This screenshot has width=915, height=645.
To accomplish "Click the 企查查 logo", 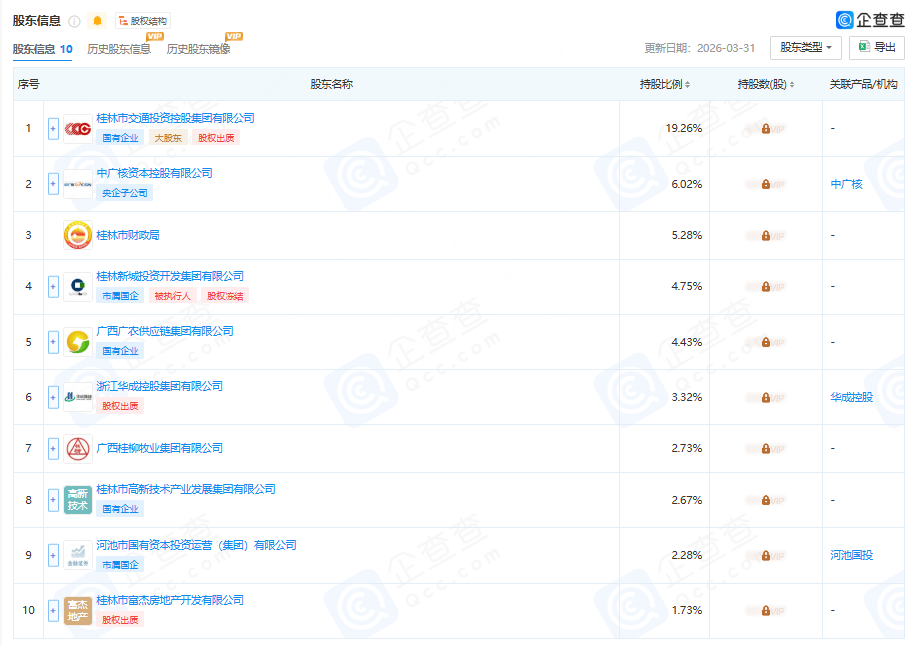I will click(x=869, y=20).
